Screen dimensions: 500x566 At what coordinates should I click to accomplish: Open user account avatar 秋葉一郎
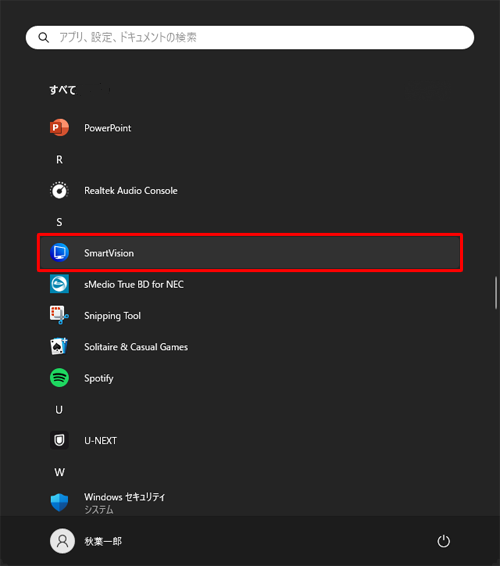62,541
